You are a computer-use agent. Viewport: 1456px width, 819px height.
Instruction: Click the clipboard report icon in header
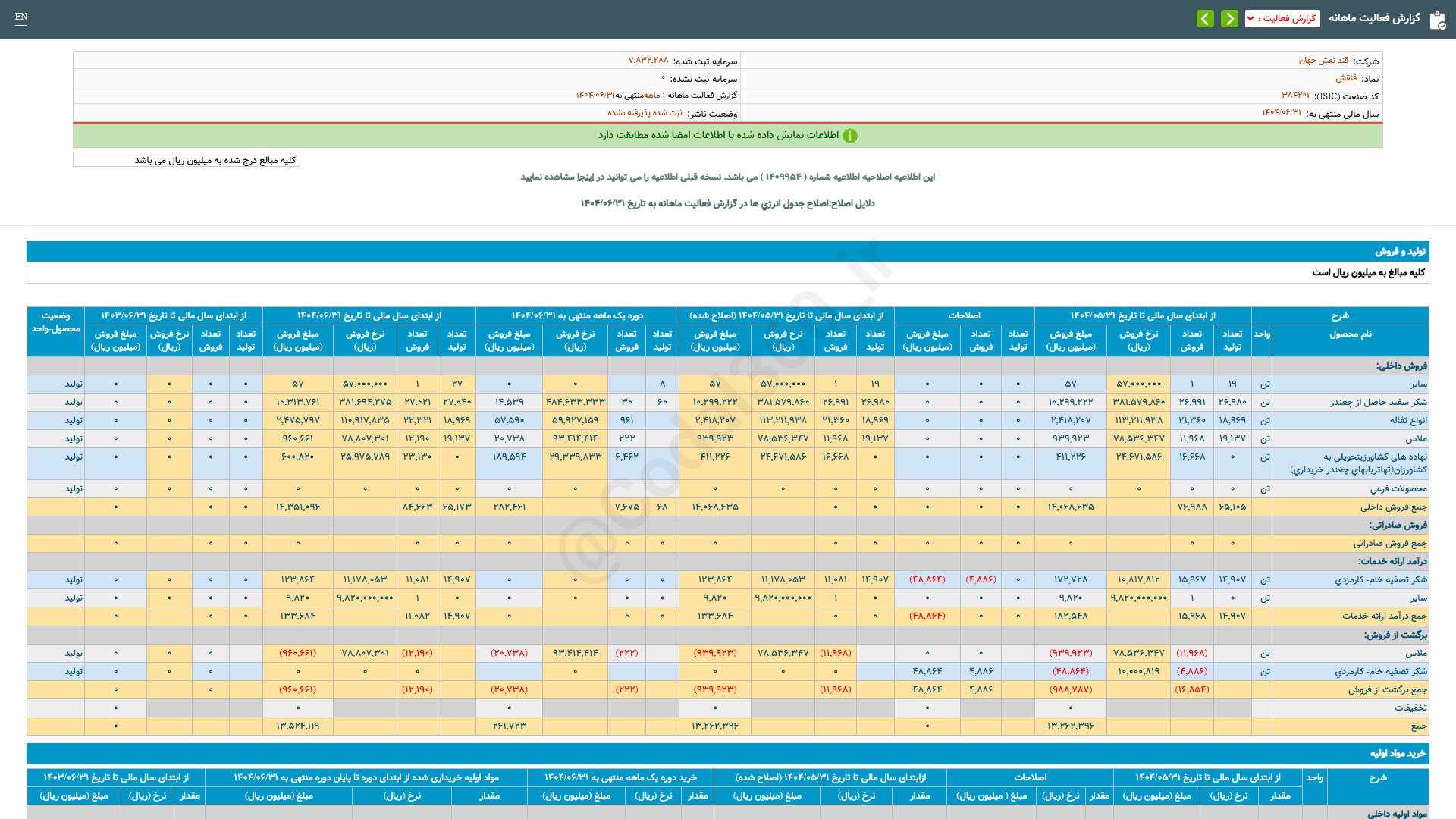pos(1437,20)
